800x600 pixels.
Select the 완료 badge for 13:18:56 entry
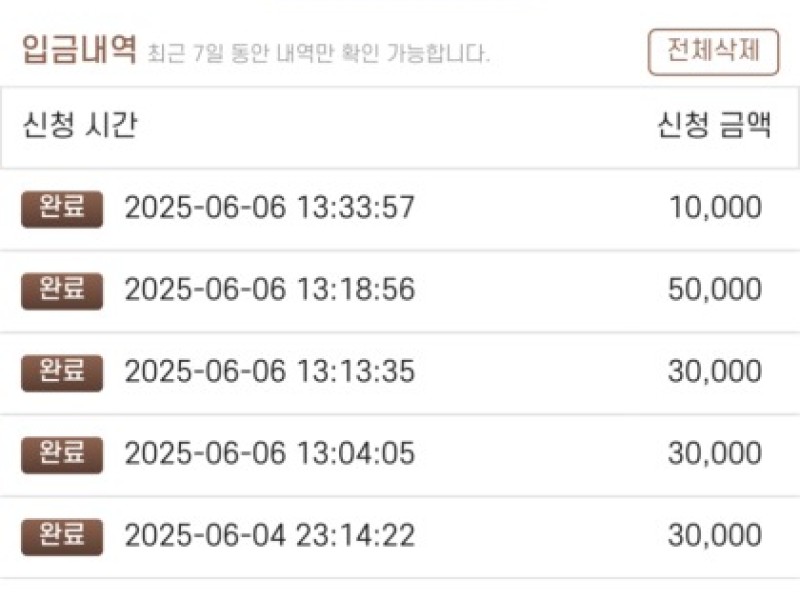point(62,291)
